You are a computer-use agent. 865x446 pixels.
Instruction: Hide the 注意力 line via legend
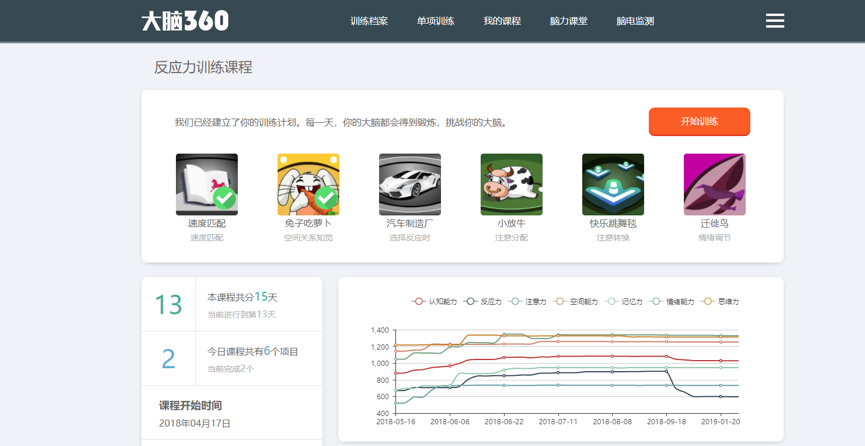529,301
